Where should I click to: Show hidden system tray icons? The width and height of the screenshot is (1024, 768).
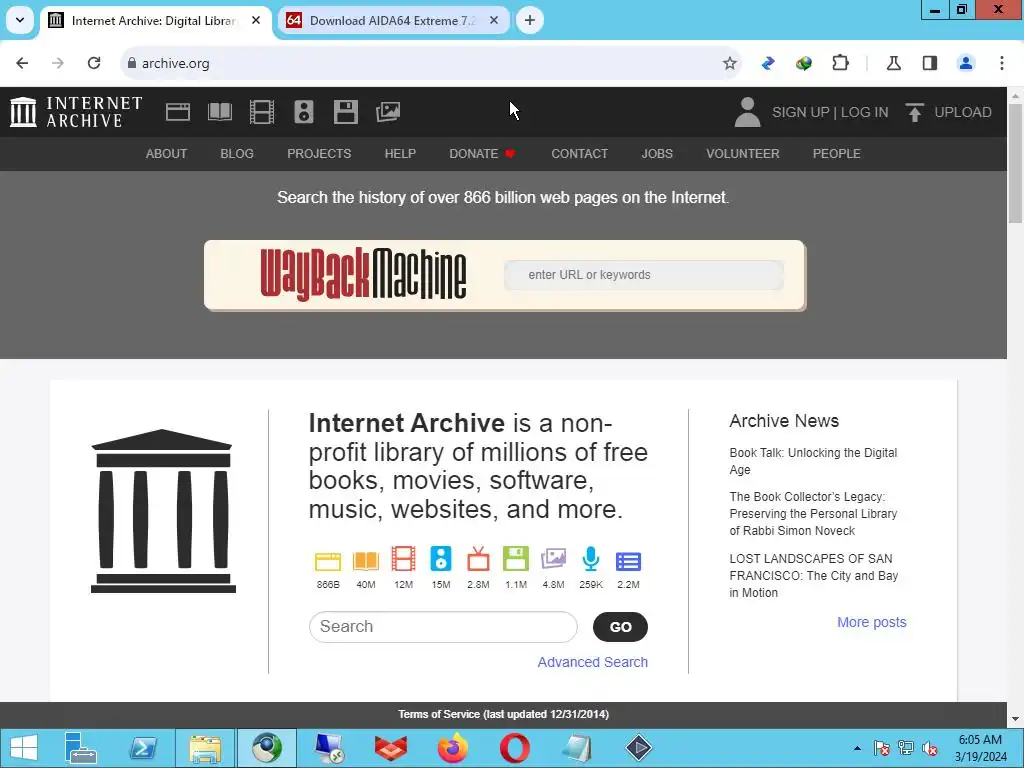click(857, 748)
